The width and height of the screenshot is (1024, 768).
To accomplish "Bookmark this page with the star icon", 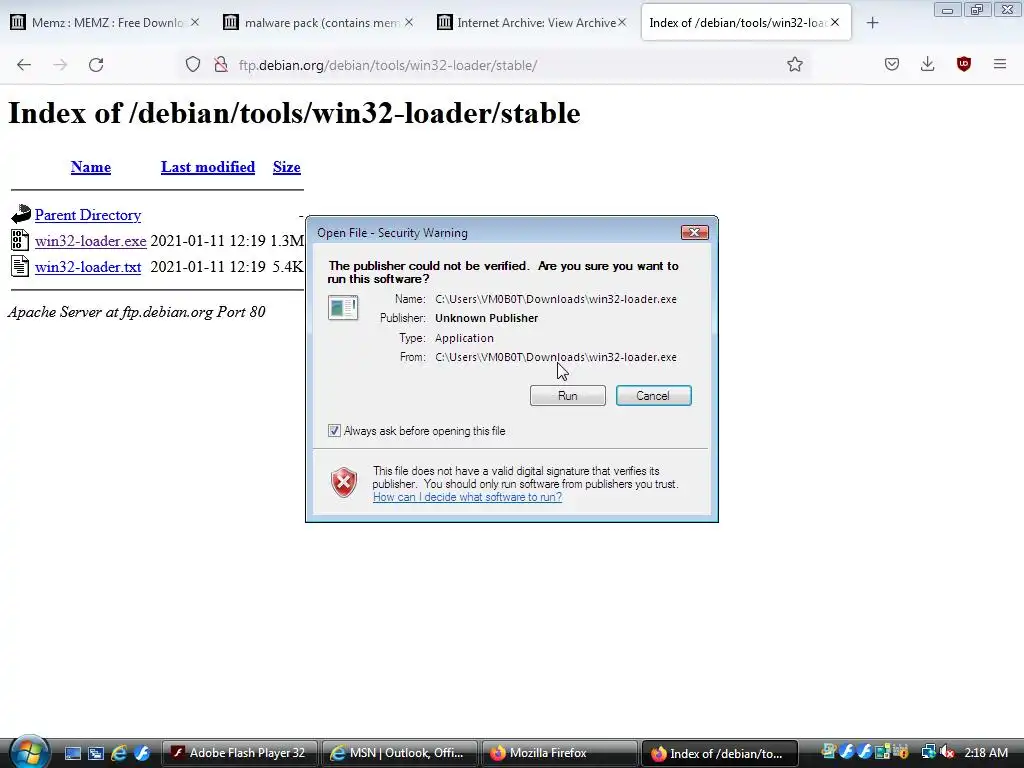I will (x=795, y=64).
